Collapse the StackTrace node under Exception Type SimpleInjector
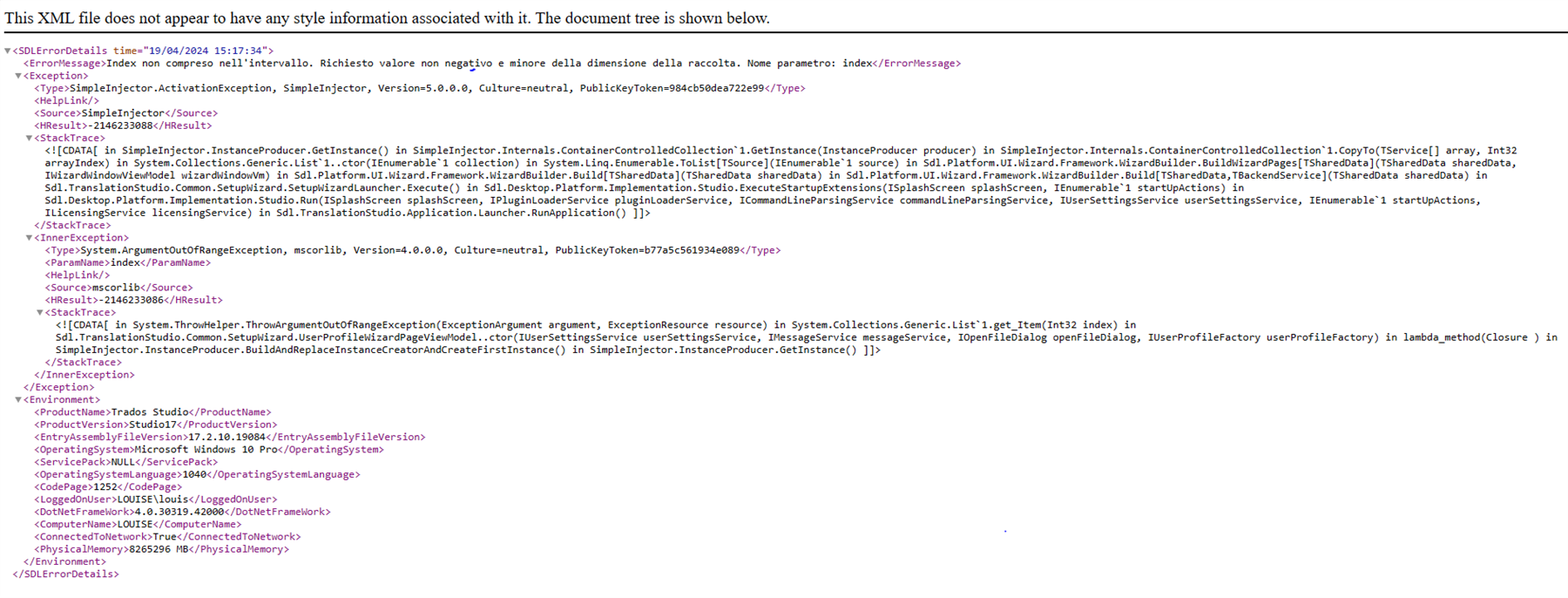This screenshot has width=1568, height=598. (30, 139)
